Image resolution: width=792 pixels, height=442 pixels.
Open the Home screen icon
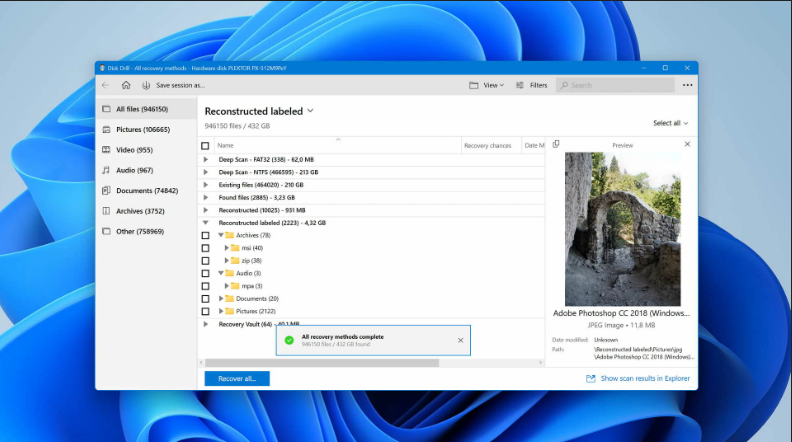point(126,85)
